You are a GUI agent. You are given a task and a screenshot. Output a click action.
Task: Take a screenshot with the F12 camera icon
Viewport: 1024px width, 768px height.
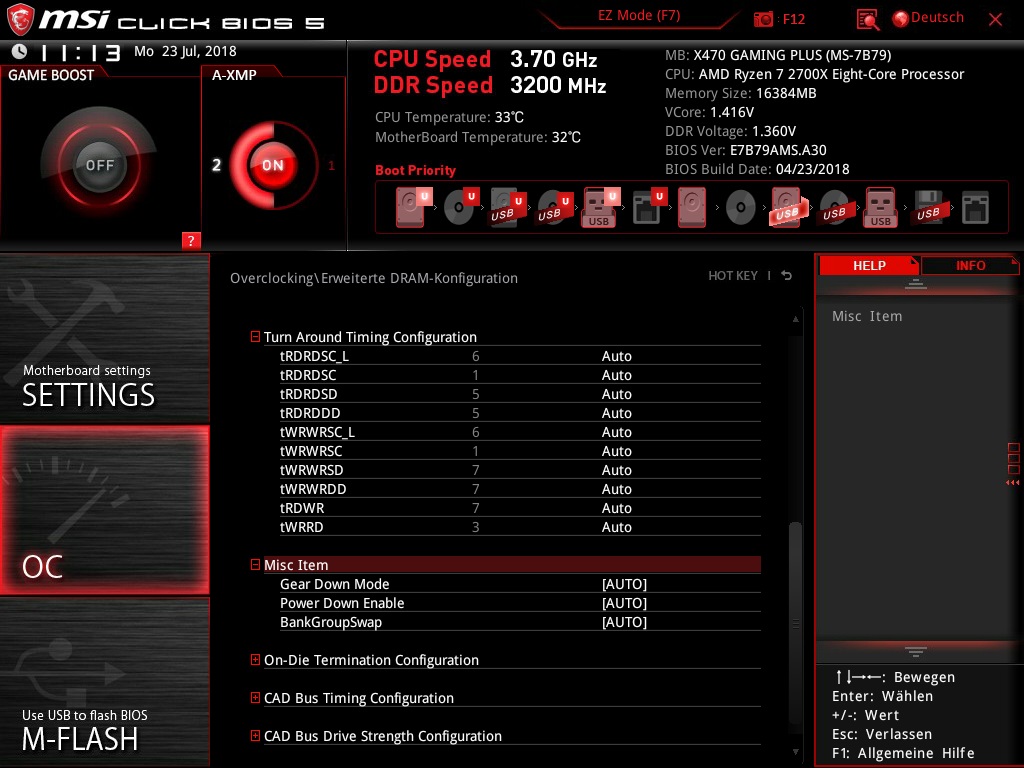point(763,19)
